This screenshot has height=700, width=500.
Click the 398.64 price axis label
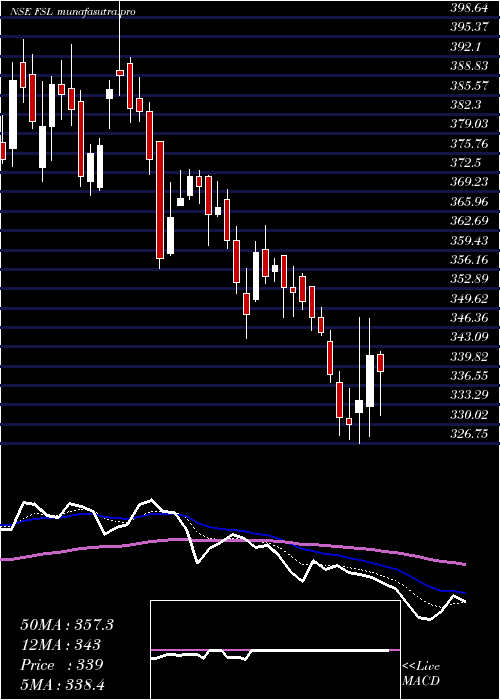click(x=469, y=7)
